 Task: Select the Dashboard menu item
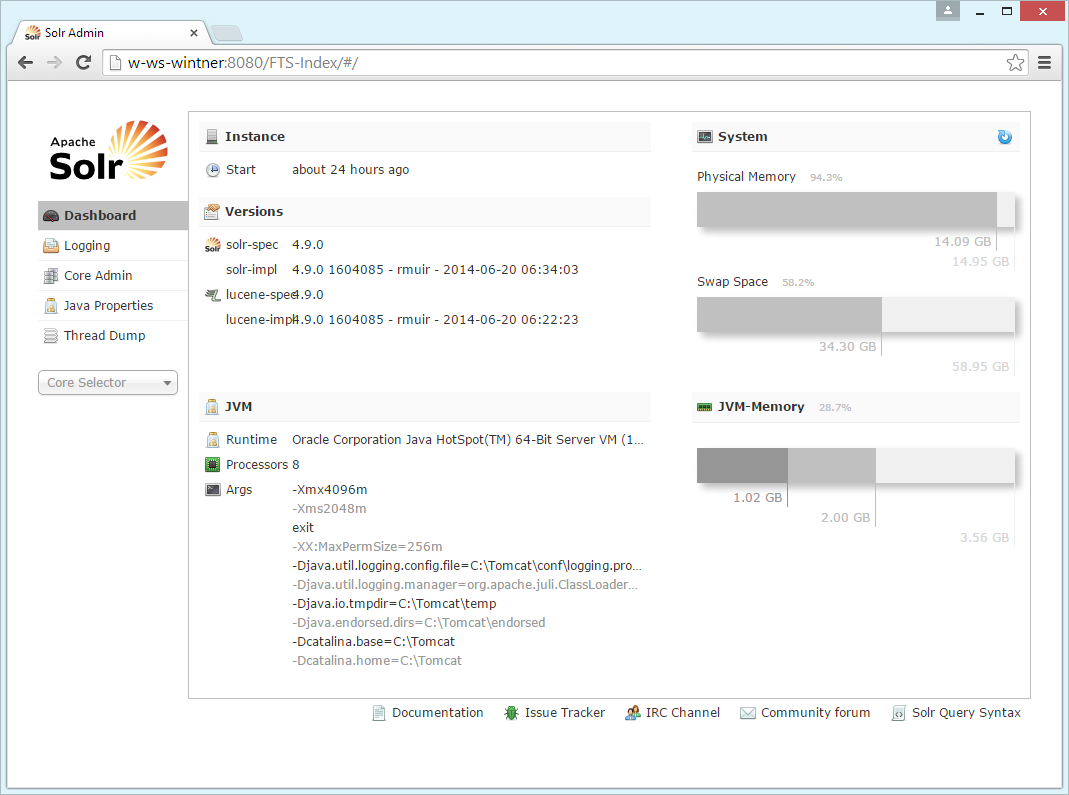[100, 216]
